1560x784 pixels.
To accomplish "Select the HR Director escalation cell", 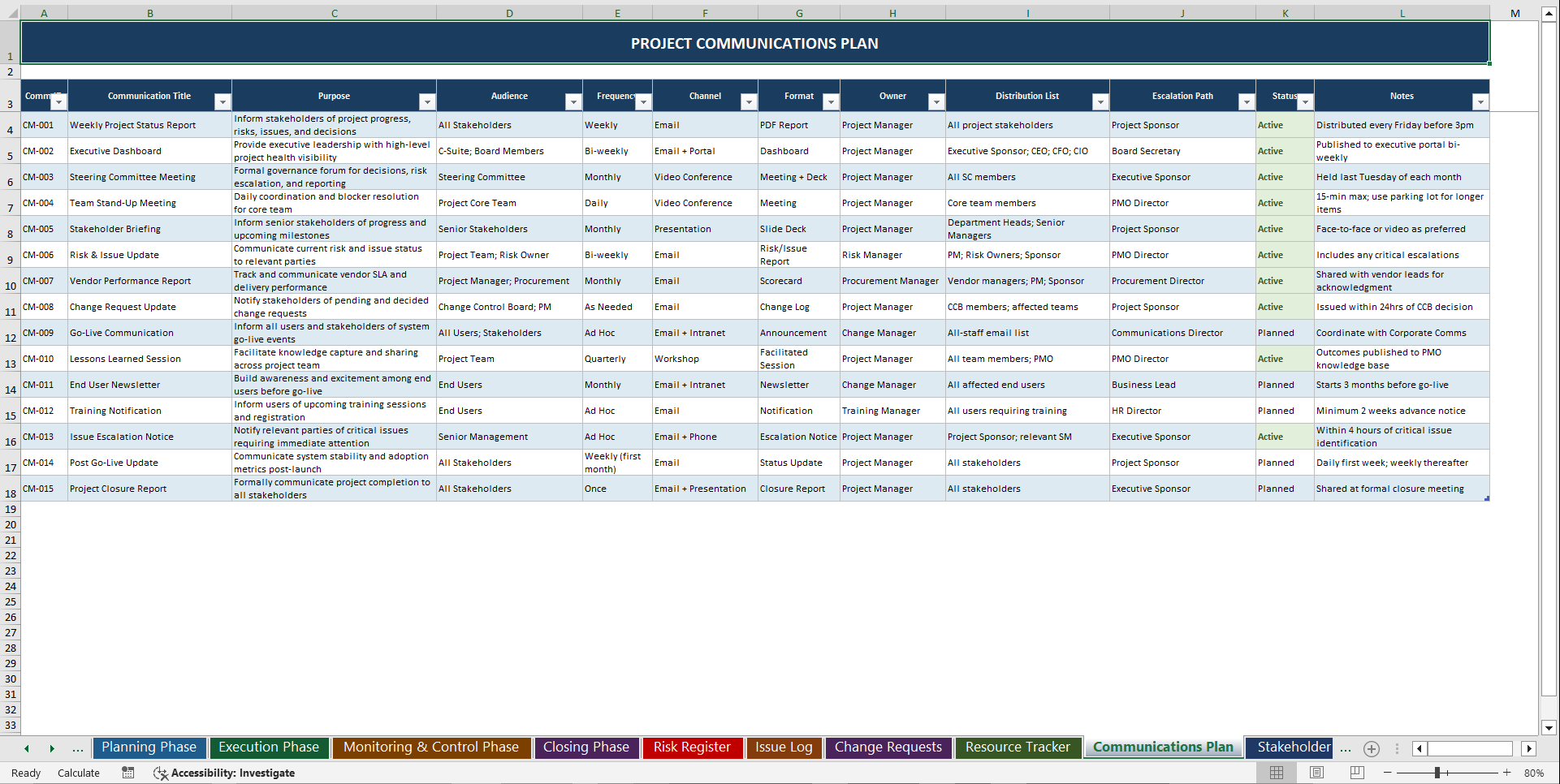I will coord(1182,411).
